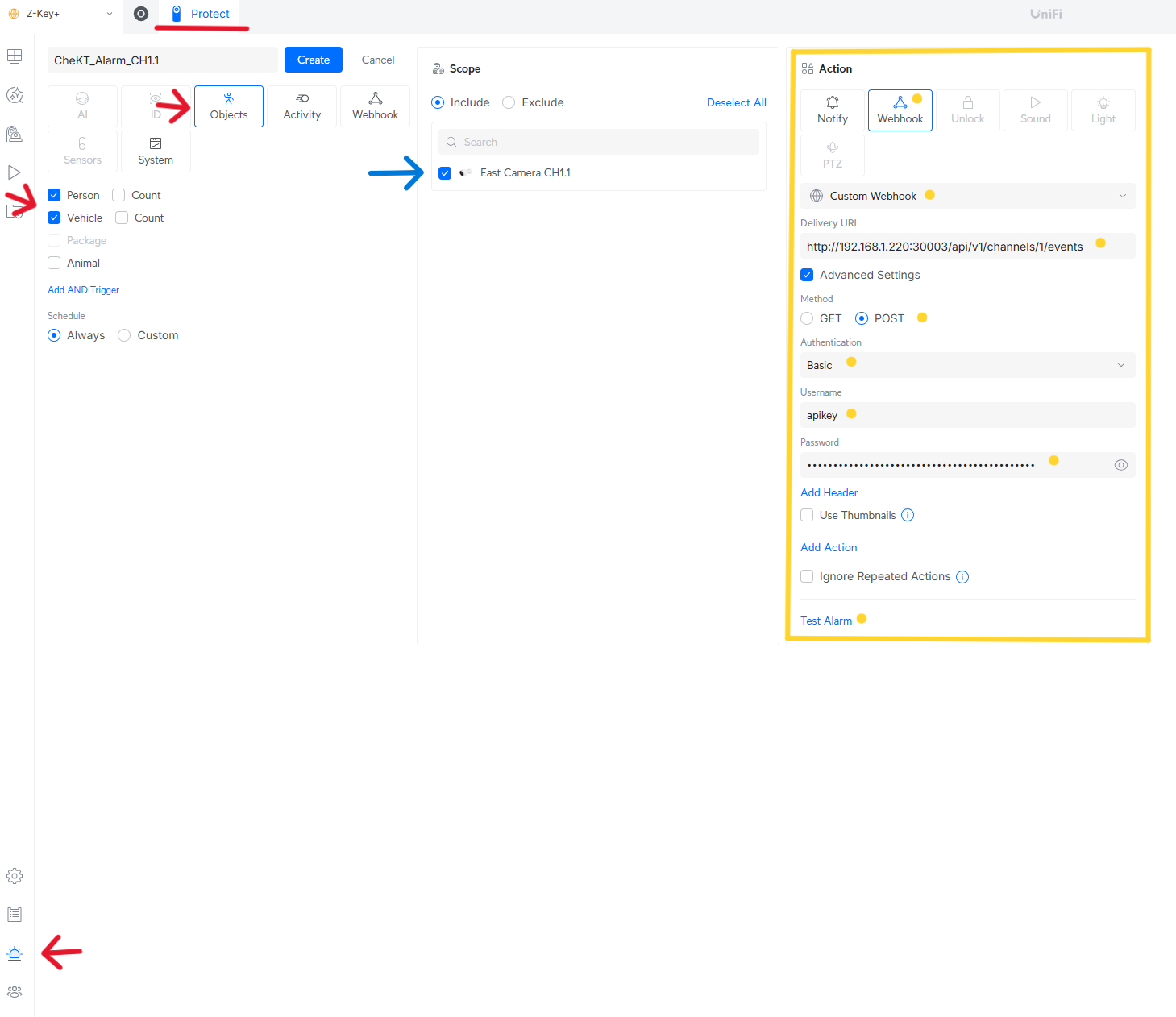Click the camera Search field
Image resolution: width=1176 pixels, height=1017 pixels.
(x=599, y=142)
